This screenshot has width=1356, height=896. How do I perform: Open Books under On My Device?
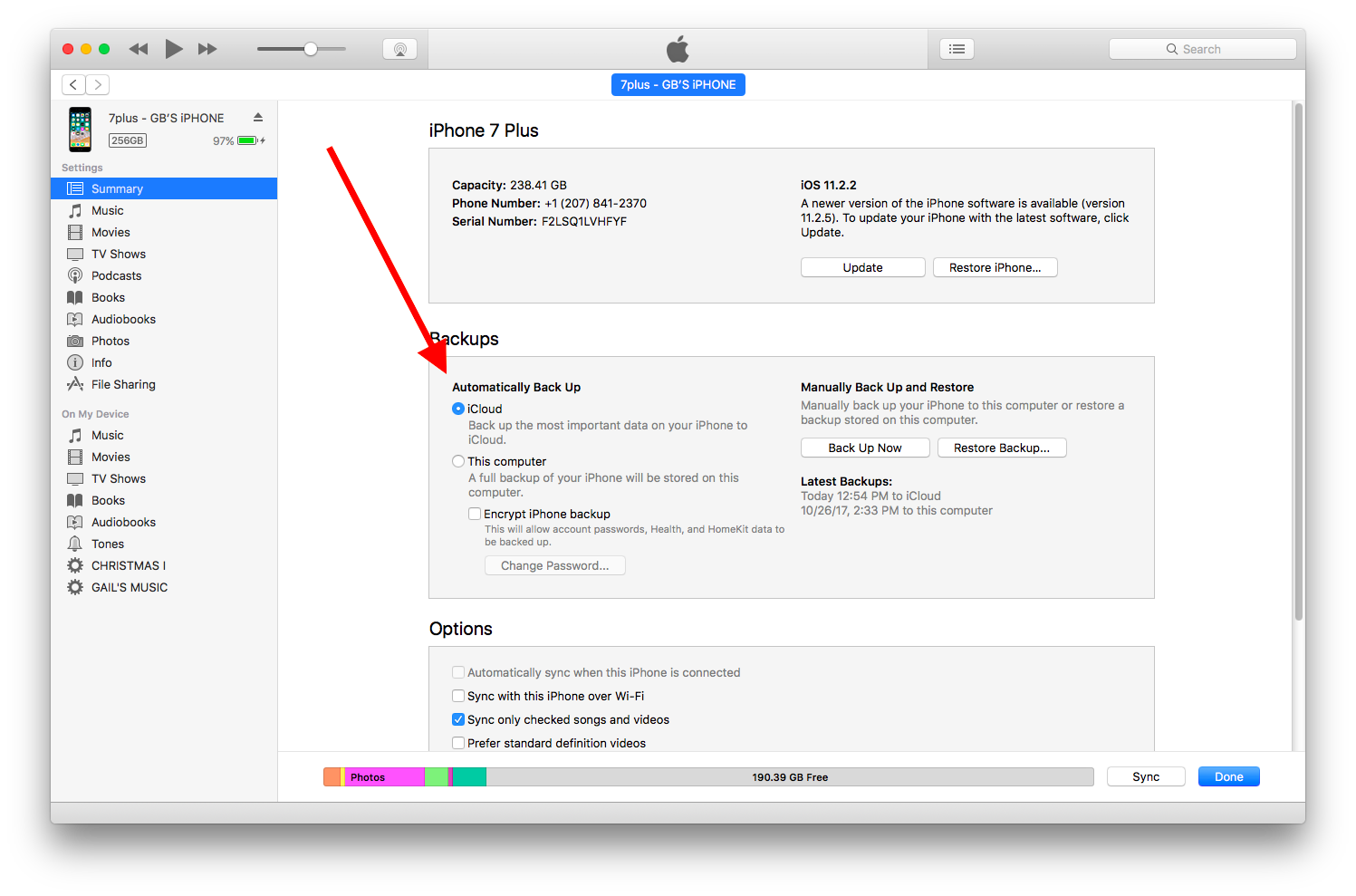[164, 500]
